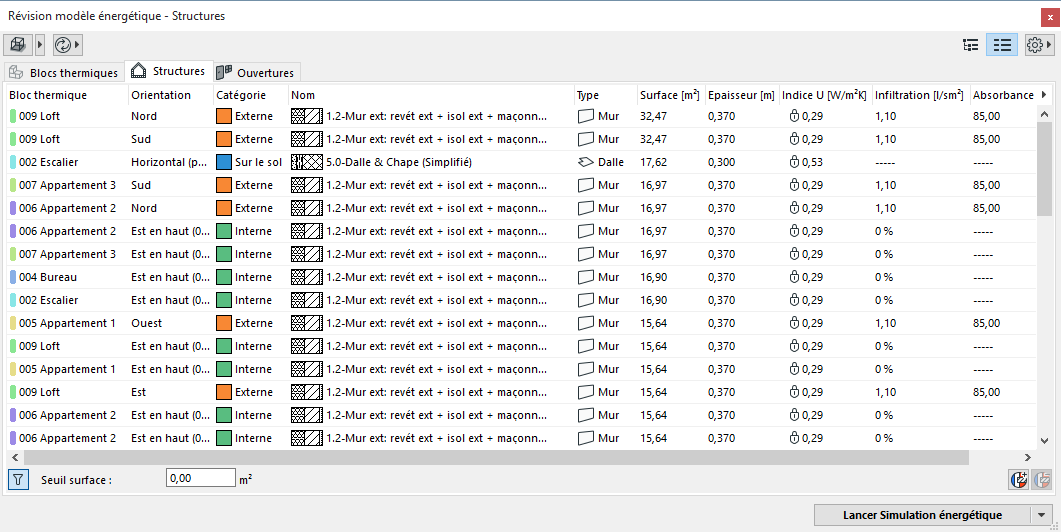The height and width of the screenshot is (532, 1061).
Task: Click the Absorbance column header
Action: [1003, 95]
